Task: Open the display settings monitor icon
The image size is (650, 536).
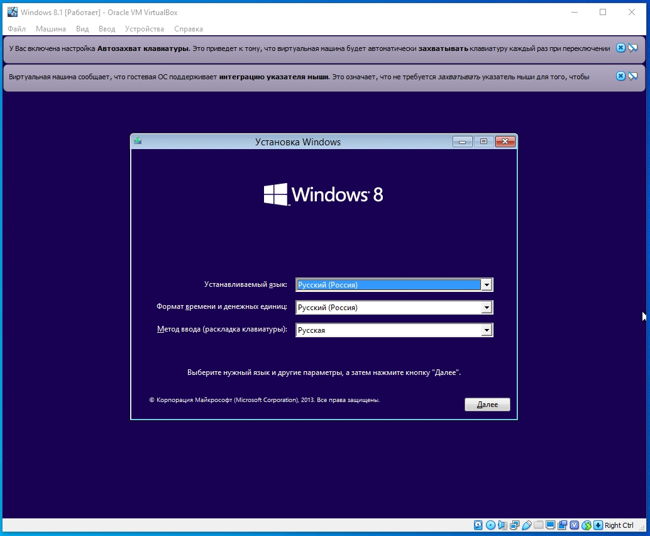Action: pyautogui.click(x=550, y=525)
